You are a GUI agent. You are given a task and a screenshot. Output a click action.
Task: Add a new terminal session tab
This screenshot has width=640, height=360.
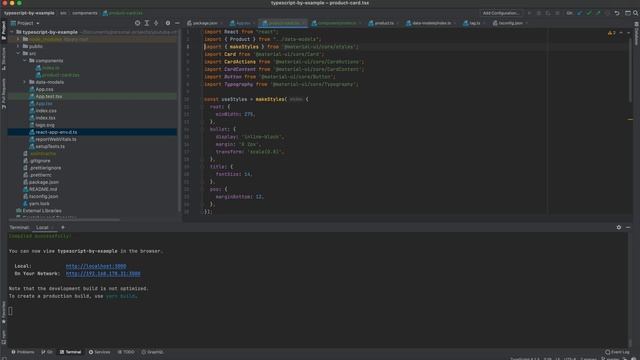click(63, 227)
